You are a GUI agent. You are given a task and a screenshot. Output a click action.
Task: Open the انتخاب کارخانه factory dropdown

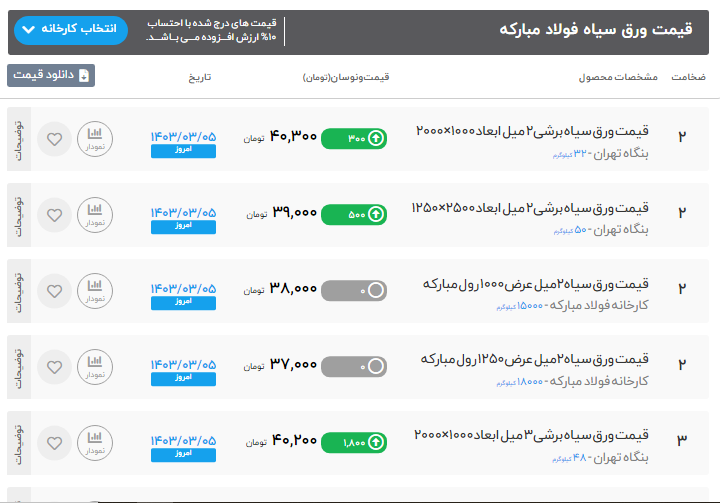[71, 30]
